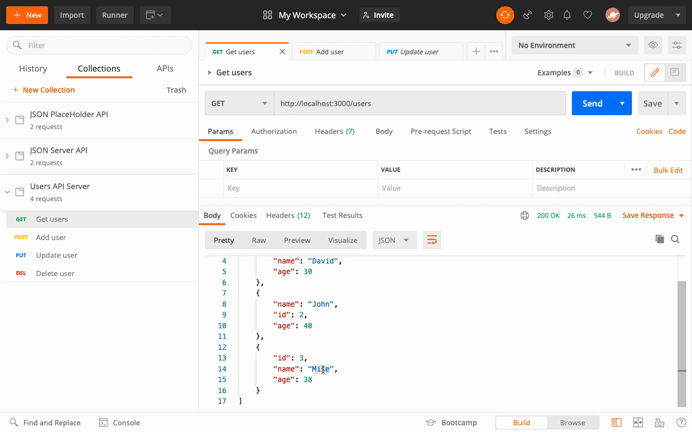Click the orange sync icon
692x432 pixels.
tap(505, 15)
